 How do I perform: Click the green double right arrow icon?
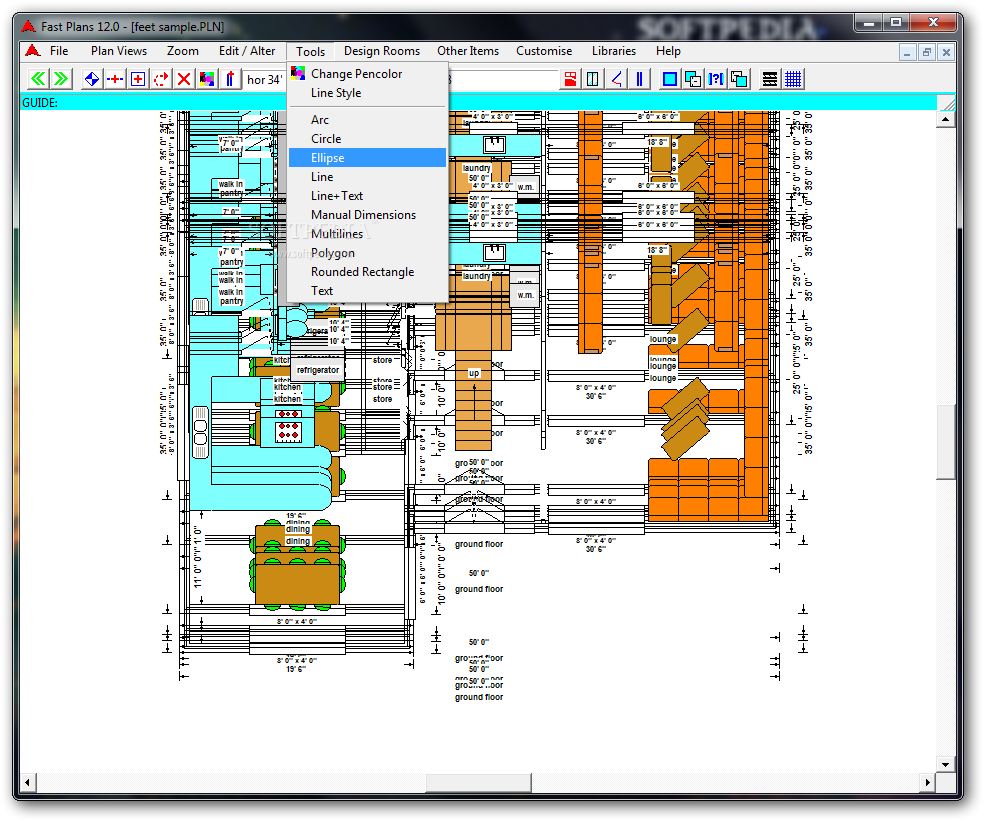point(62,79)
